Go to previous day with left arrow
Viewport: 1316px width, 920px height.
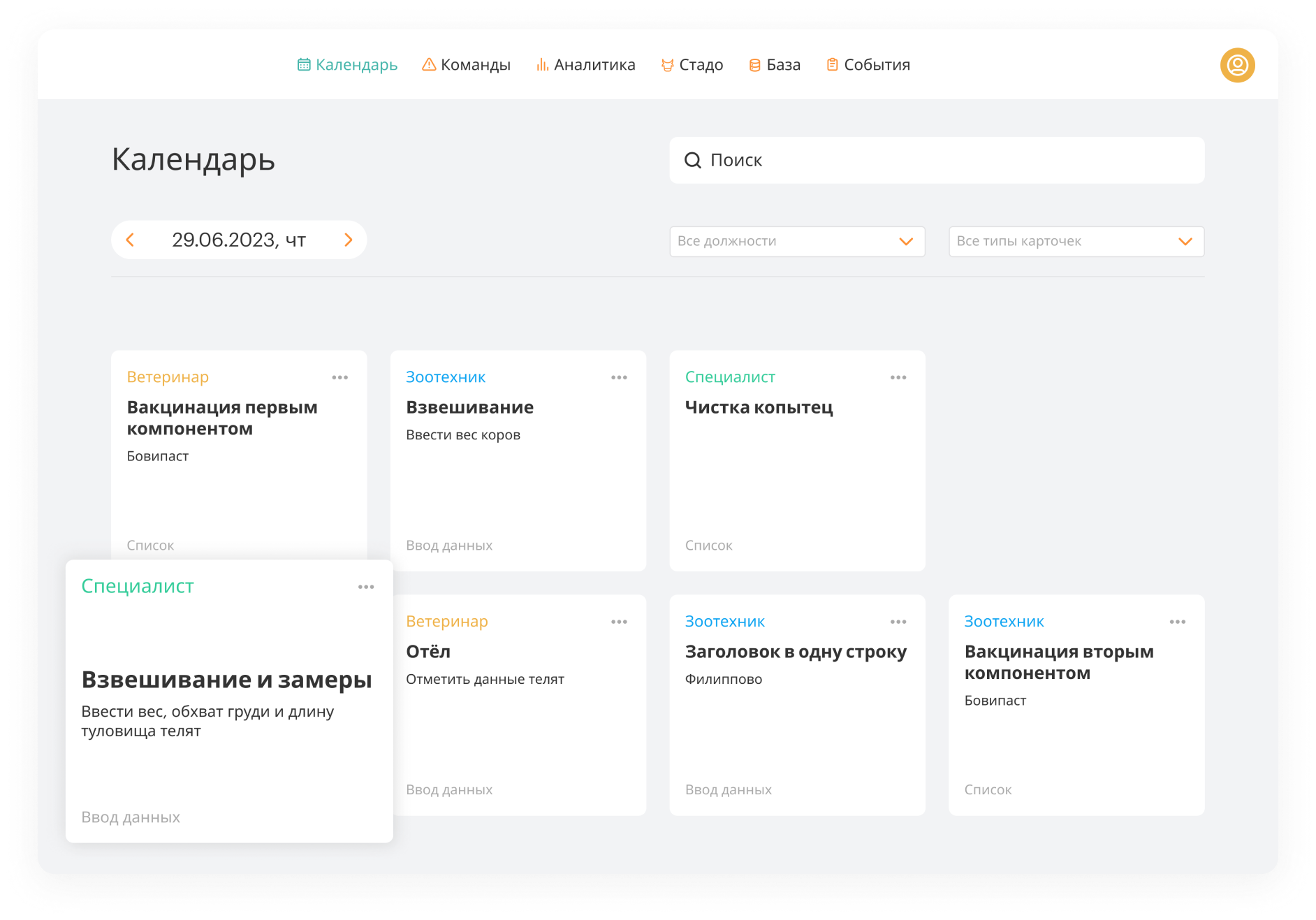pos(130,240)
